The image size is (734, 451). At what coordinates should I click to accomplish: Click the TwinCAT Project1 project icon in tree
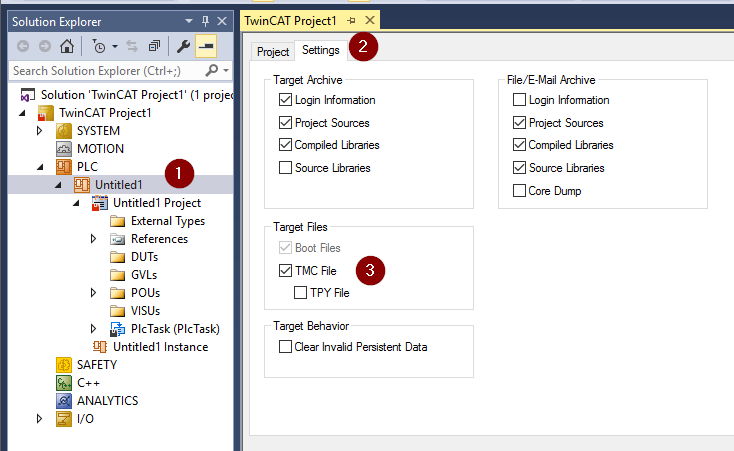(45, 113)
